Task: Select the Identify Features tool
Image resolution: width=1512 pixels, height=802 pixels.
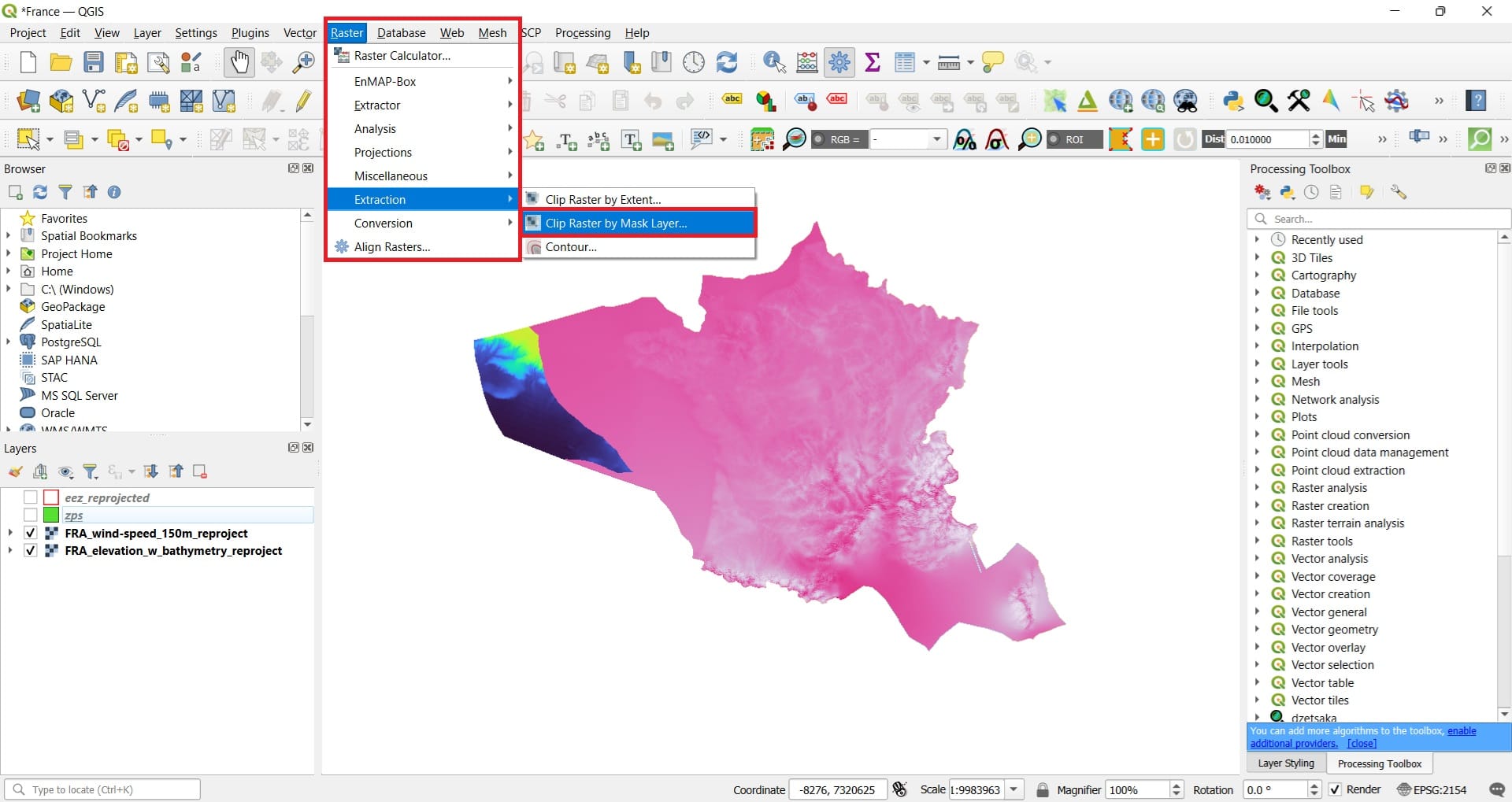Action: pos(774,62)
